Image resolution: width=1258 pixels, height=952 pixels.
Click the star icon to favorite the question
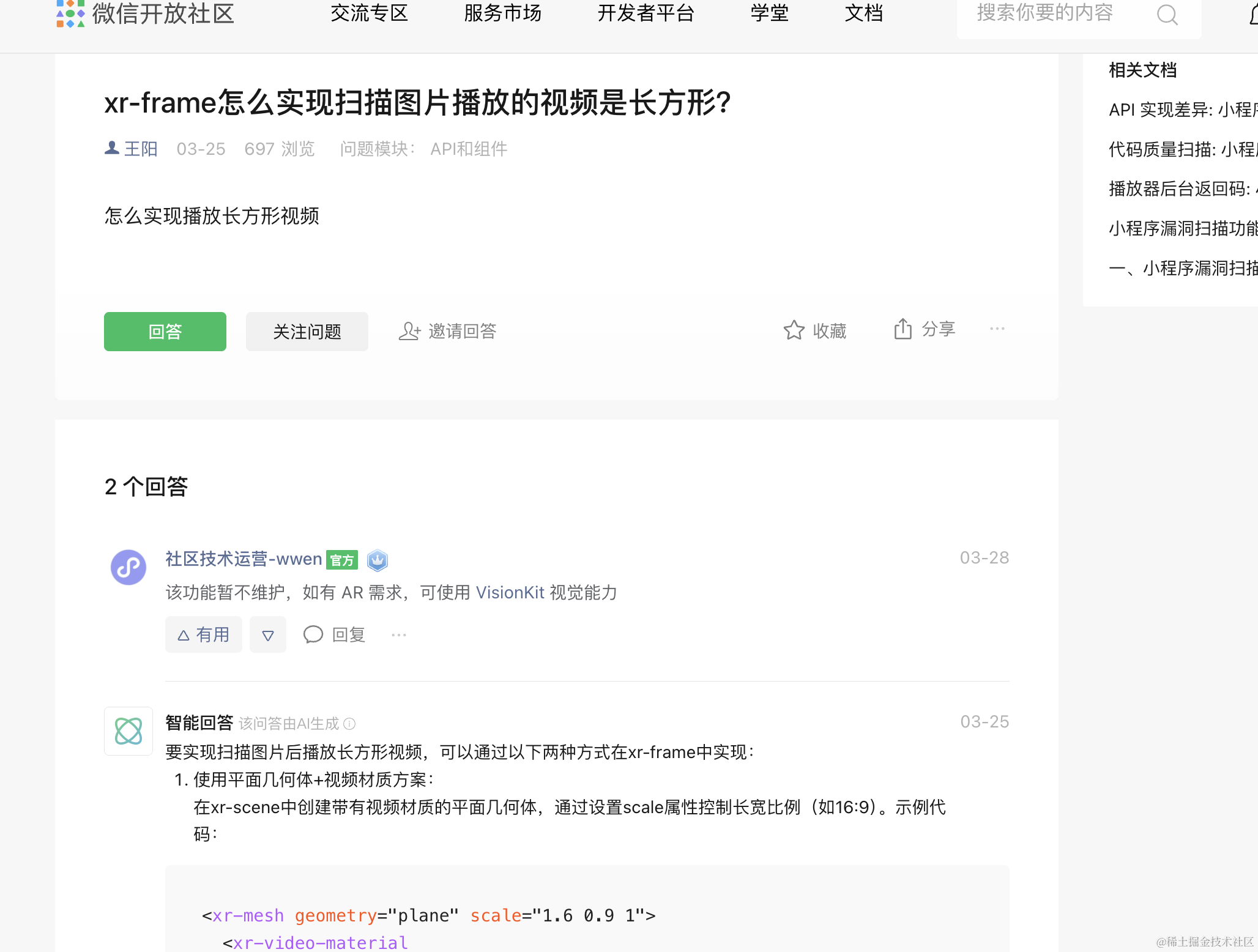tap(794, 330)
